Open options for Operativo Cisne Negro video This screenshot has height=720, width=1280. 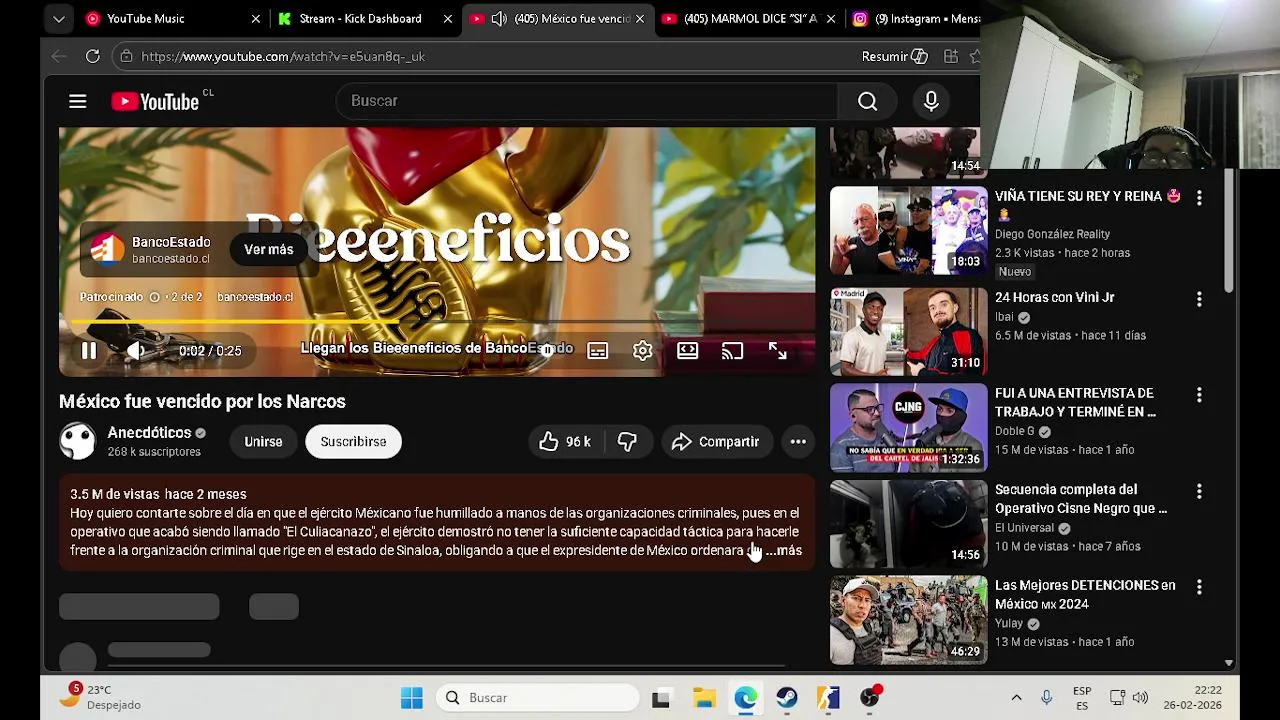point(1199,491)
